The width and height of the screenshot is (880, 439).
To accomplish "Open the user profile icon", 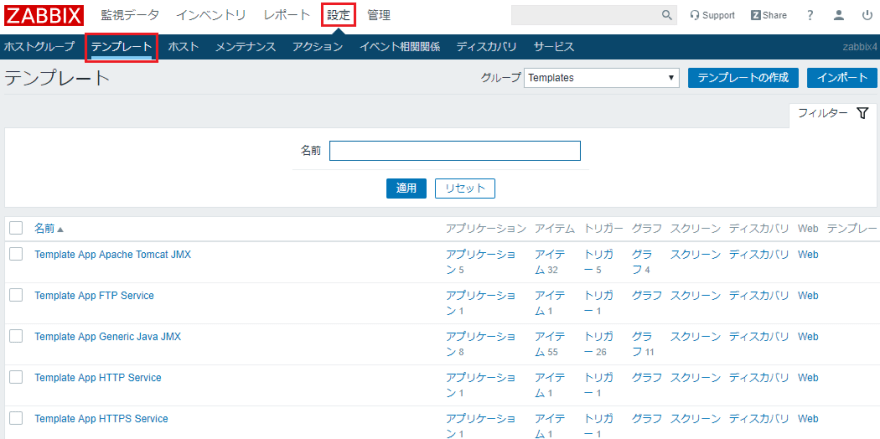I will click(x=838, y=15).
